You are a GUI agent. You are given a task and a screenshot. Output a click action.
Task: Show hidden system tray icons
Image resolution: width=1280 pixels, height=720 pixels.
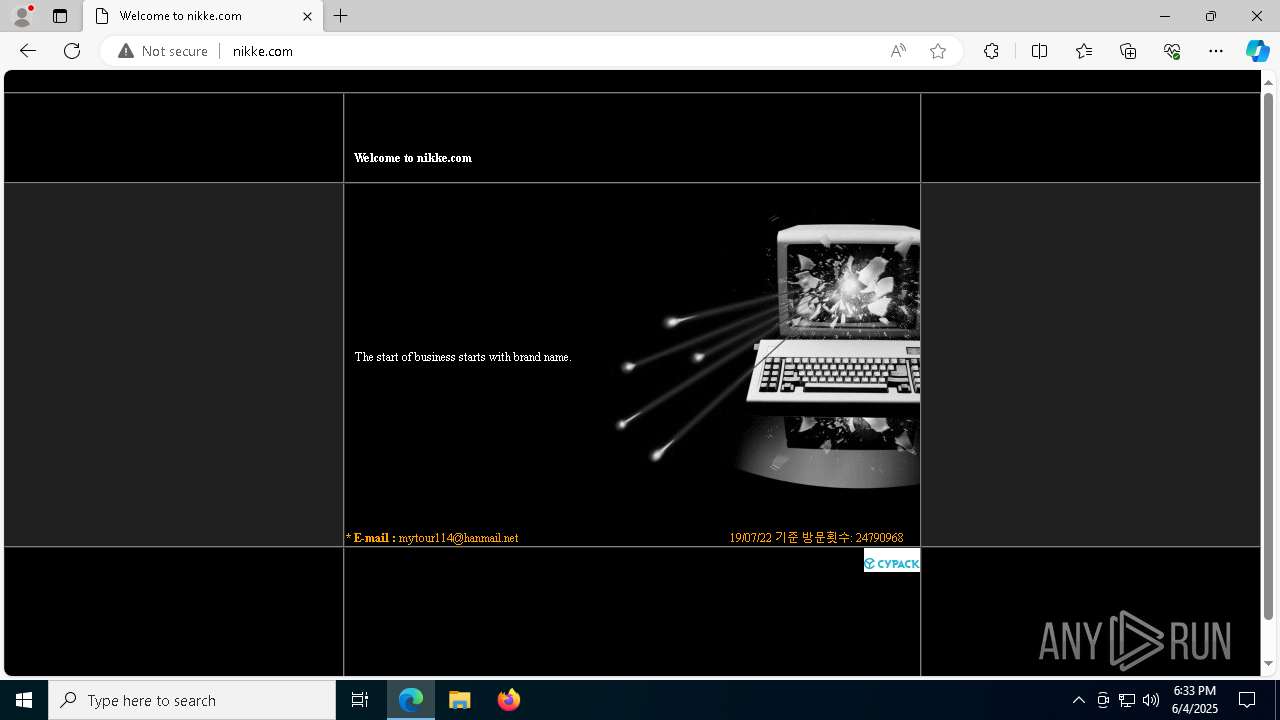click(1078, 700)
